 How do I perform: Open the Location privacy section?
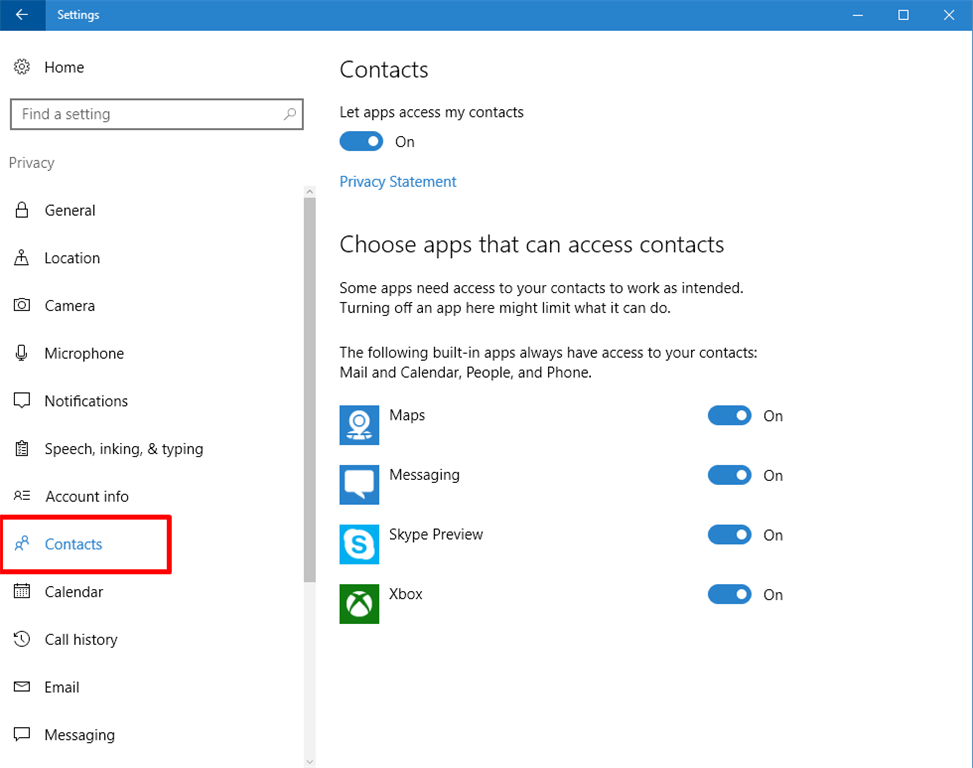[x=72, y=258]
